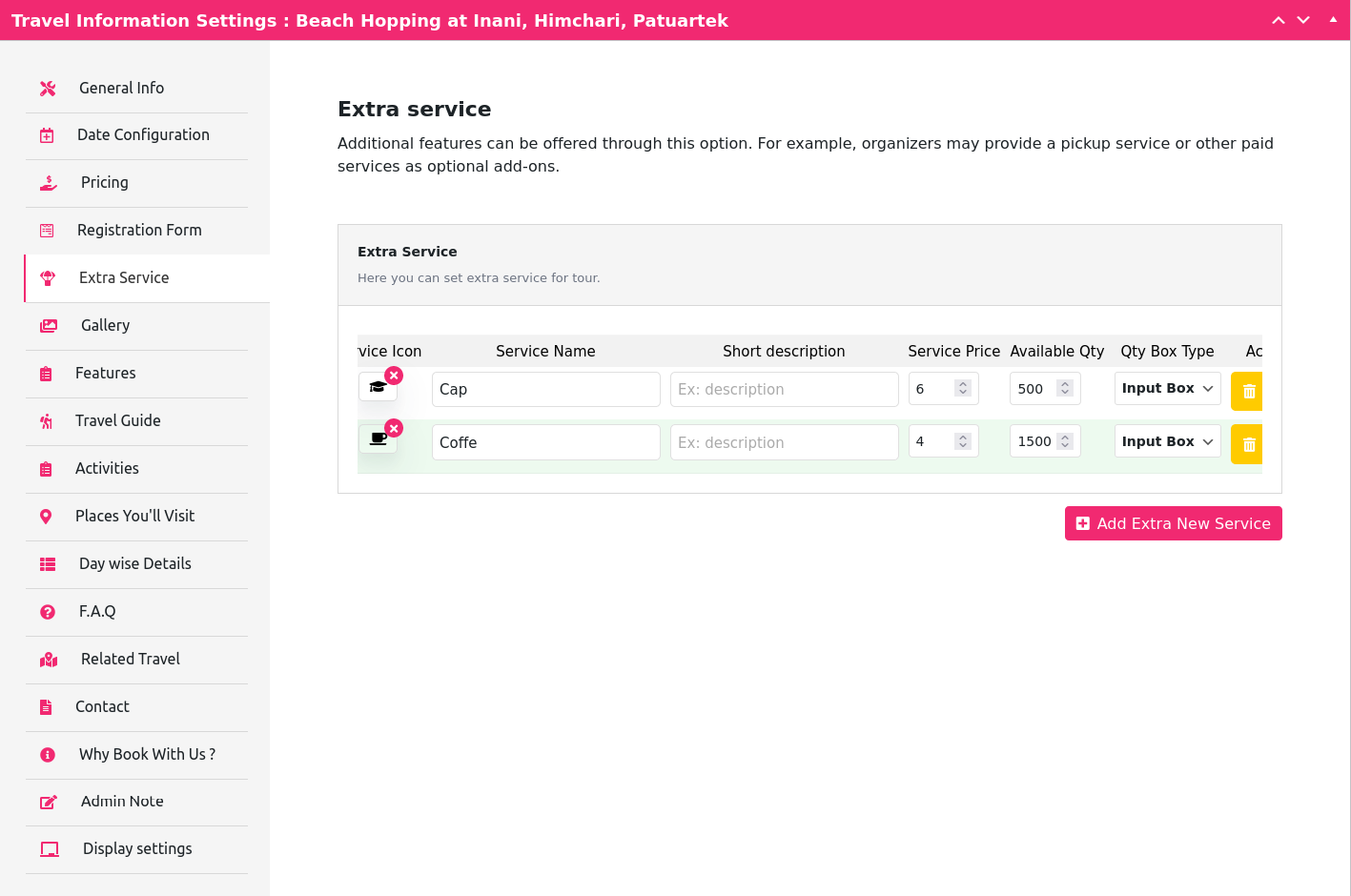The height and width of the screenshot is (896, 1351).
Task: Click the panel move-up arrow in header
Action: [1279, 20]
